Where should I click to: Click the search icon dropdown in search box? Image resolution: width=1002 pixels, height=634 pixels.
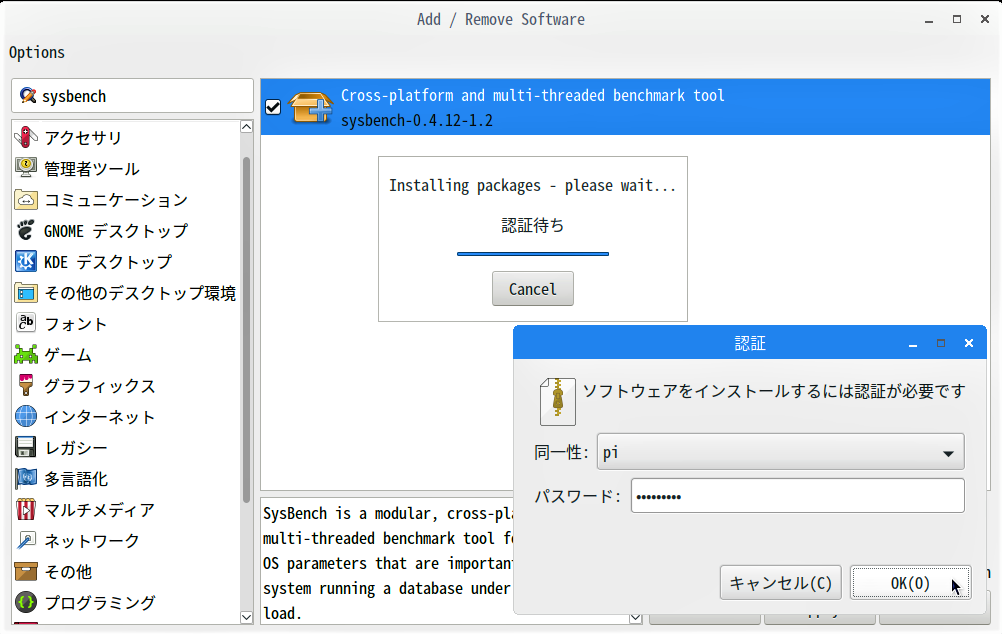28,96
